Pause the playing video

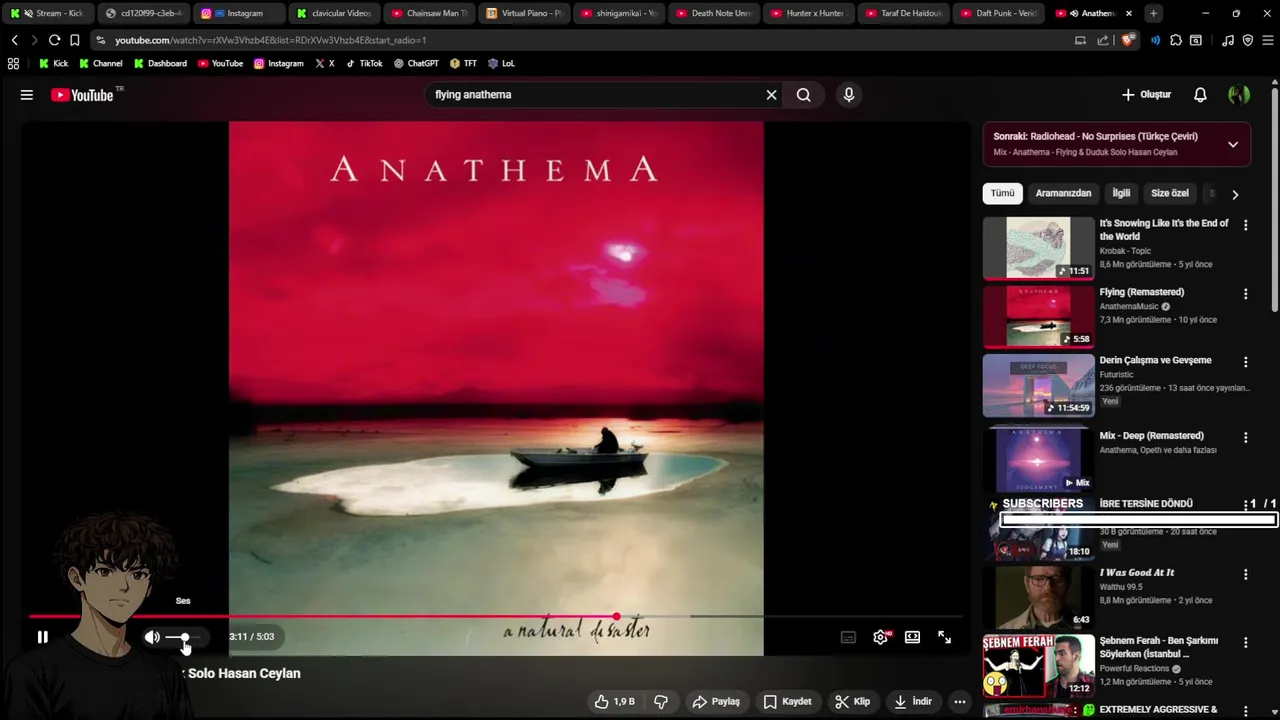[42, 637]
